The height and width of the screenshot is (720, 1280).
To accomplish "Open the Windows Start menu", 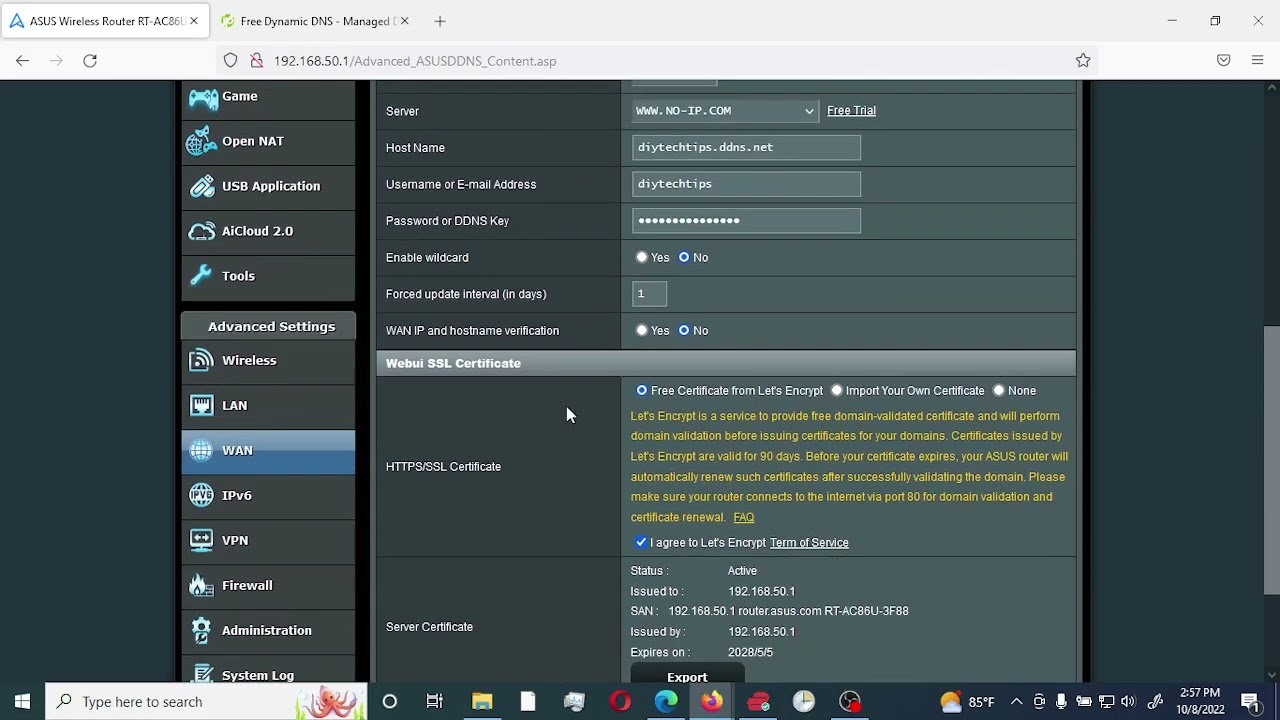I will click(x=22, y=702).
